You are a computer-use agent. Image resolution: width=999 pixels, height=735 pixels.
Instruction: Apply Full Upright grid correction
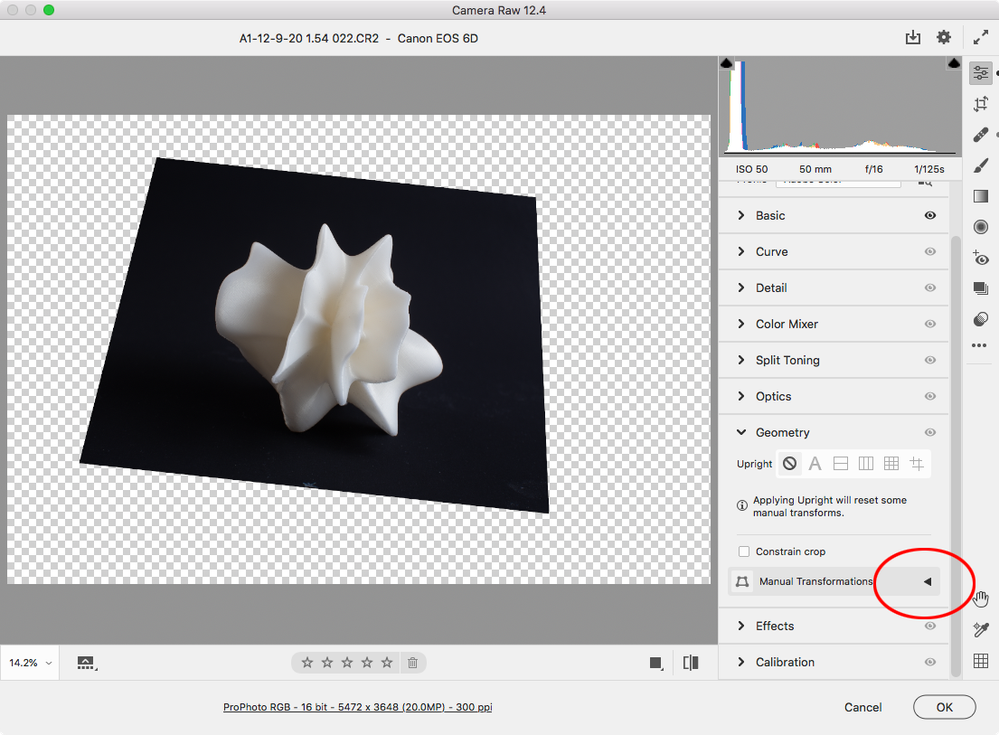pyautogui.click(x=891, y=464)
